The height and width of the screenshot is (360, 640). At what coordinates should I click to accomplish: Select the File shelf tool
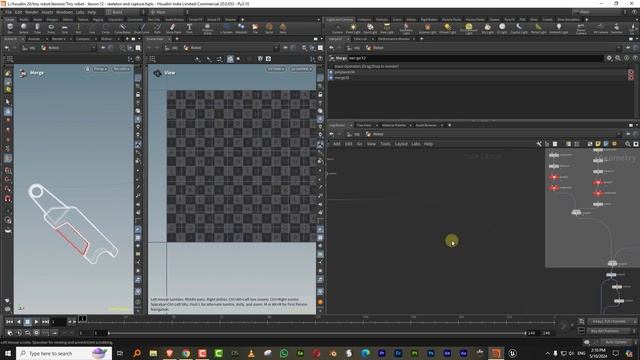255,28
